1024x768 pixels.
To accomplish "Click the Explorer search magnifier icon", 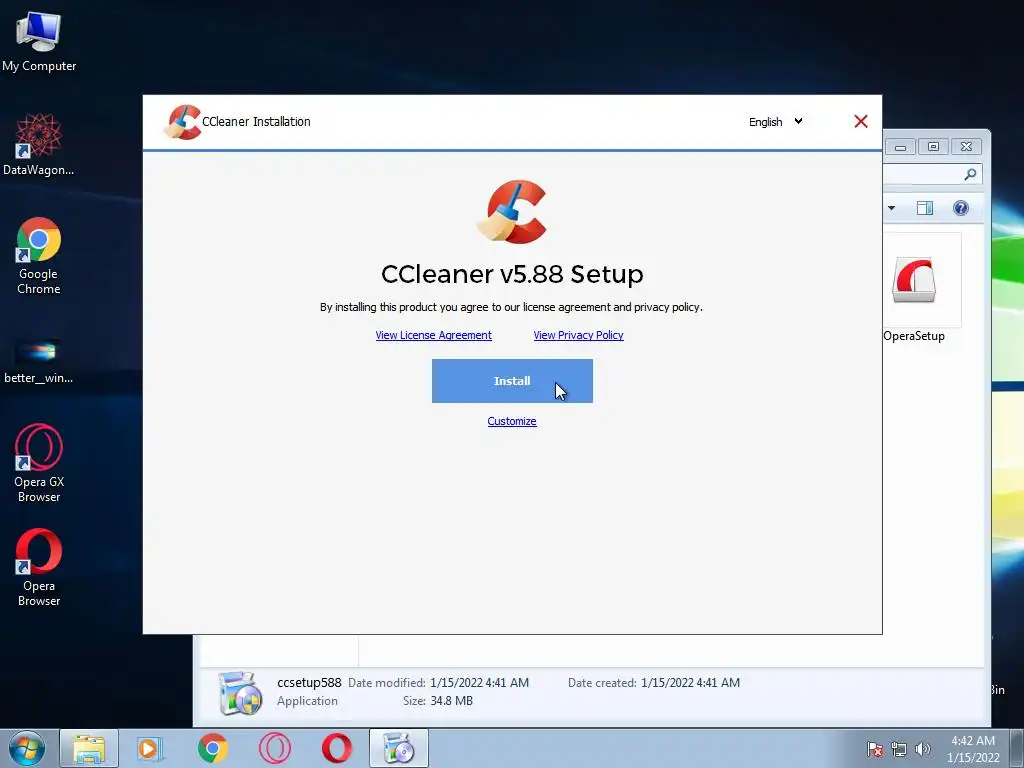I will coord(970,174).
